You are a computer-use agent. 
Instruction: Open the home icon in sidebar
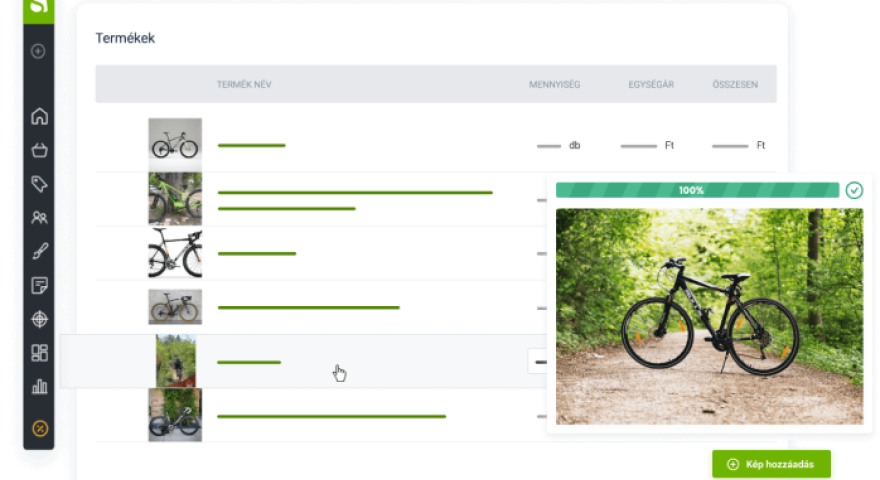tap(39, 116)
